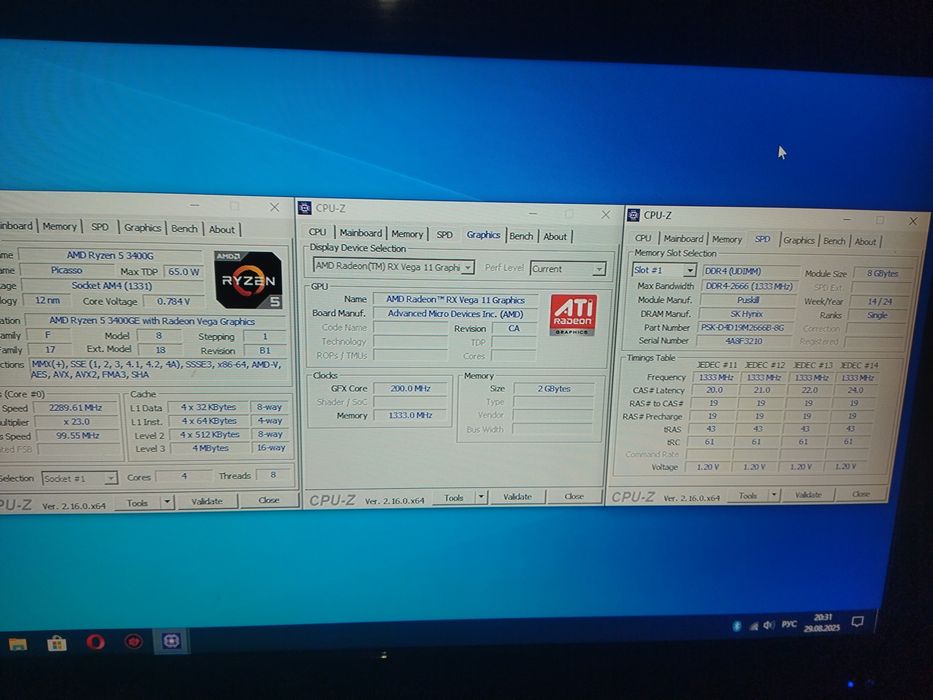This screenshot has height=700, width=933.
Task: Open the notification center icon
Action: click(x=857, y=622)
